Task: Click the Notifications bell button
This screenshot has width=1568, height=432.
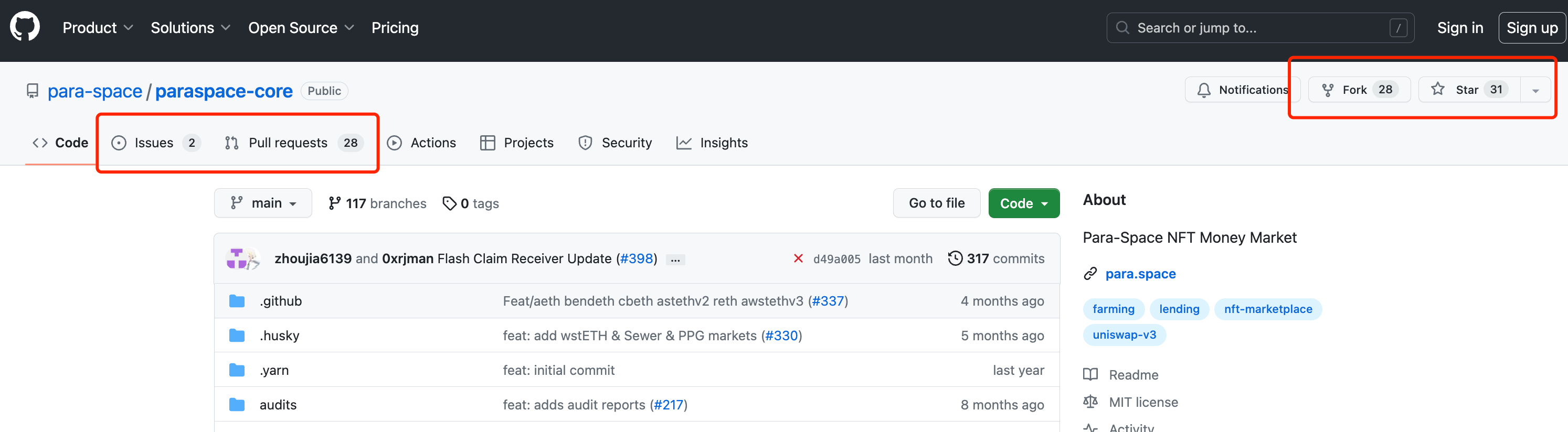Action: click(x=1242, y=90)
